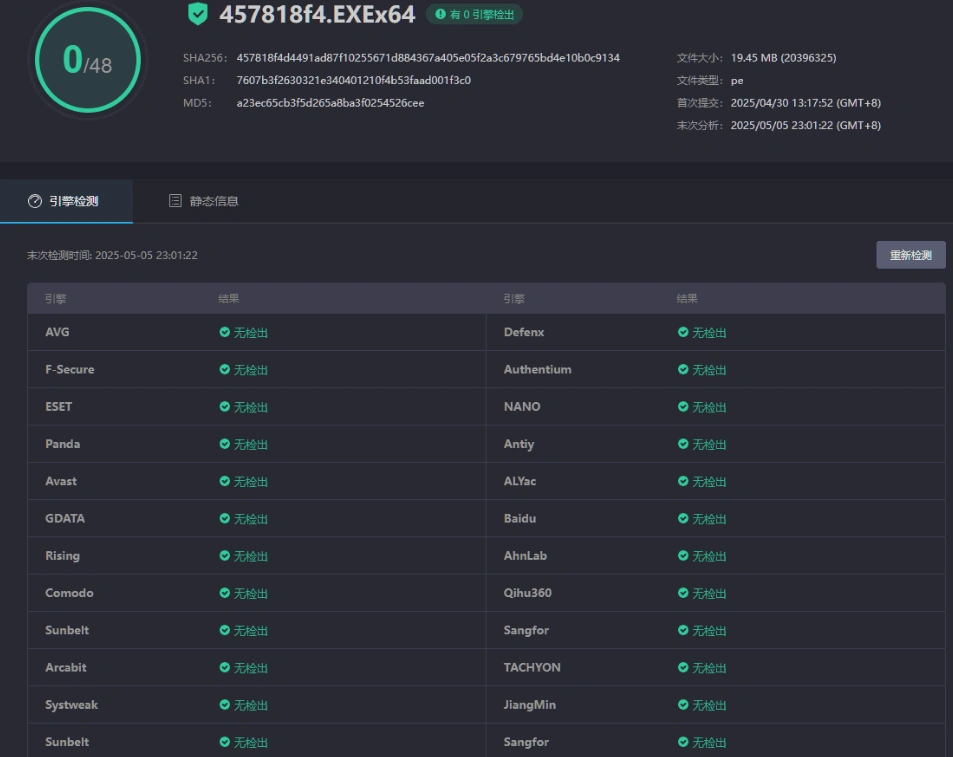Click the info icon in the 有 0 引擎检出 badge

[440, 14]
